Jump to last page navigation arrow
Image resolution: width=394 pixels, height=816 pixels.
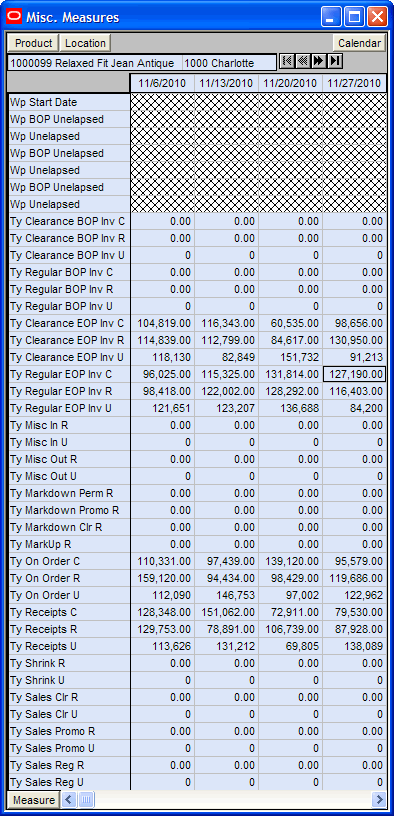tap(335, 61)
